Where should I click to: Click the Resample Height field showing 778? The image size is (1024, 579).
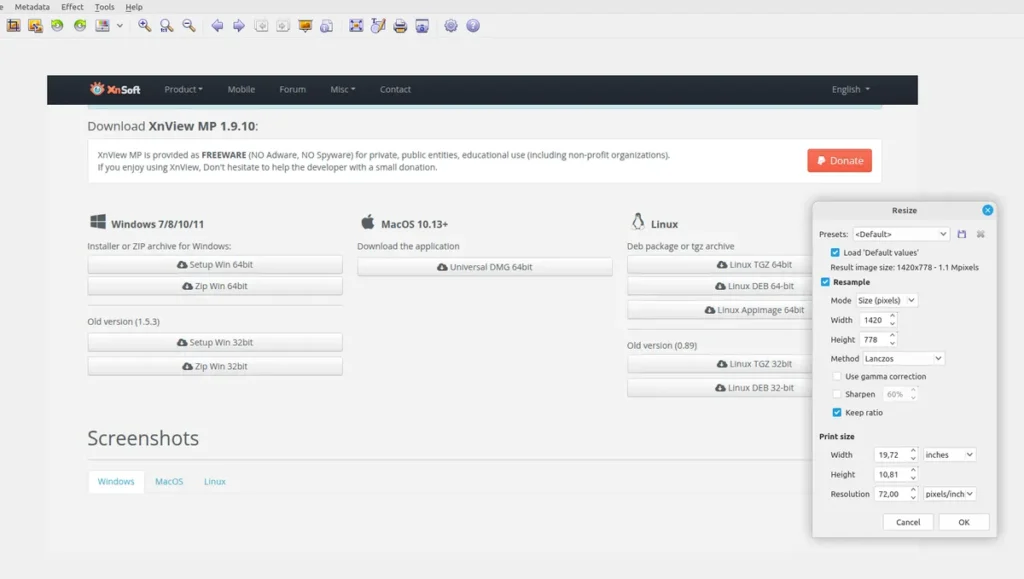tap(874, 339)
